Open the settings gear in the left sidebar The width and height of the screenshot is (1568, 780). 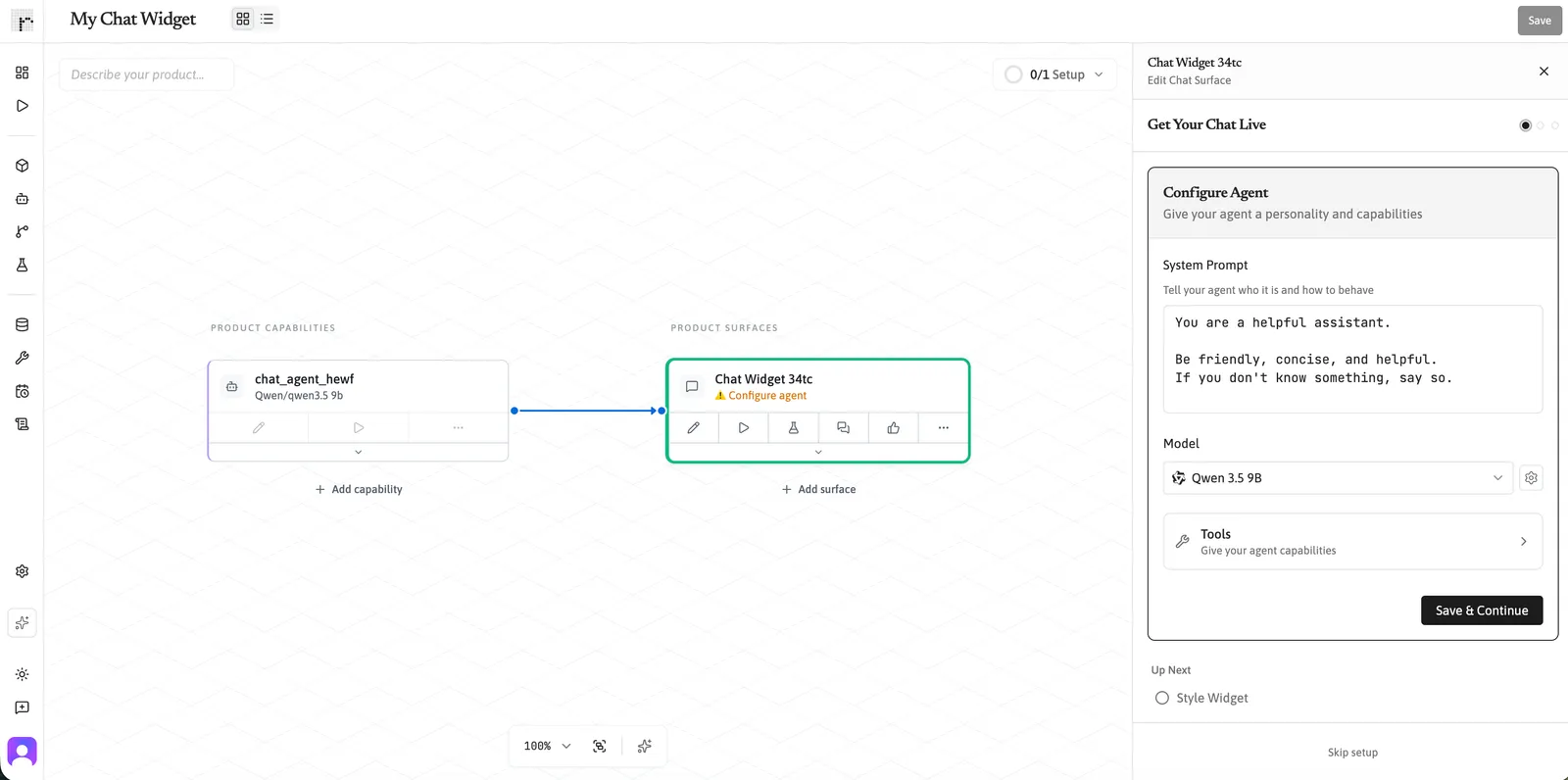22,571
